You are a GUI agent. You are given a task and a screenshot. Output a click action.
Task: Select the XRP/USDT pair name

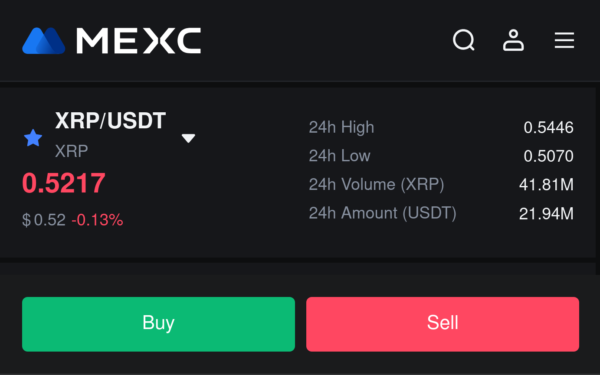point(111,121)
